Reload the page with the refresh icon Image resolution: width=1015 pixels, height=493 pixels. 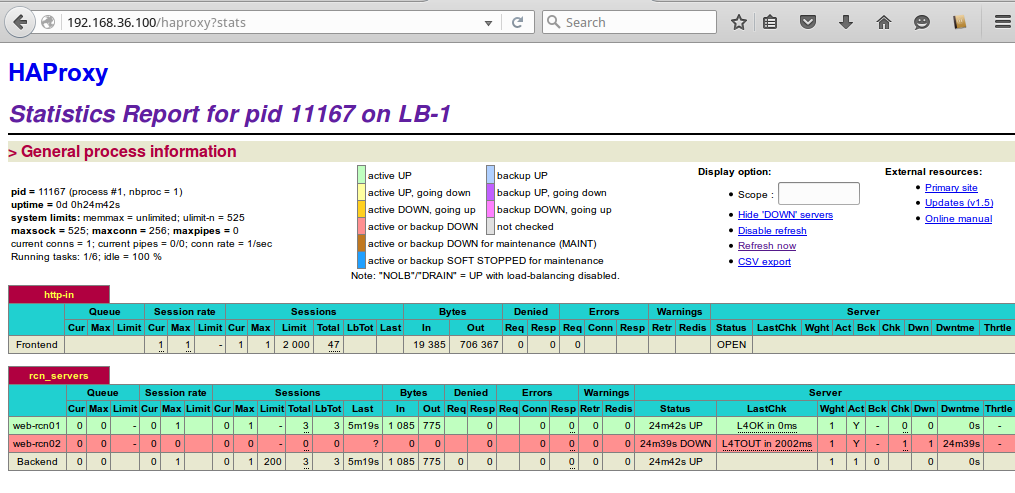click(x=517, y=22)
